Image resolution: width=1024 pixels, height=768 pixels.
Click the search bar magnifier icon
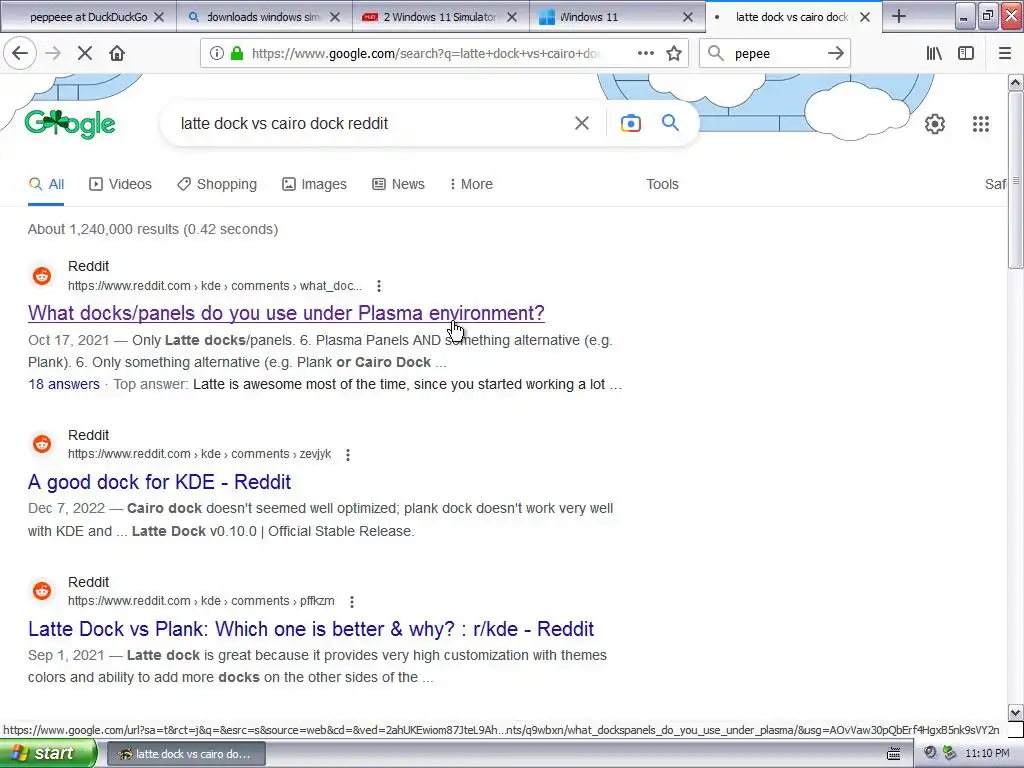pos(716,54)
